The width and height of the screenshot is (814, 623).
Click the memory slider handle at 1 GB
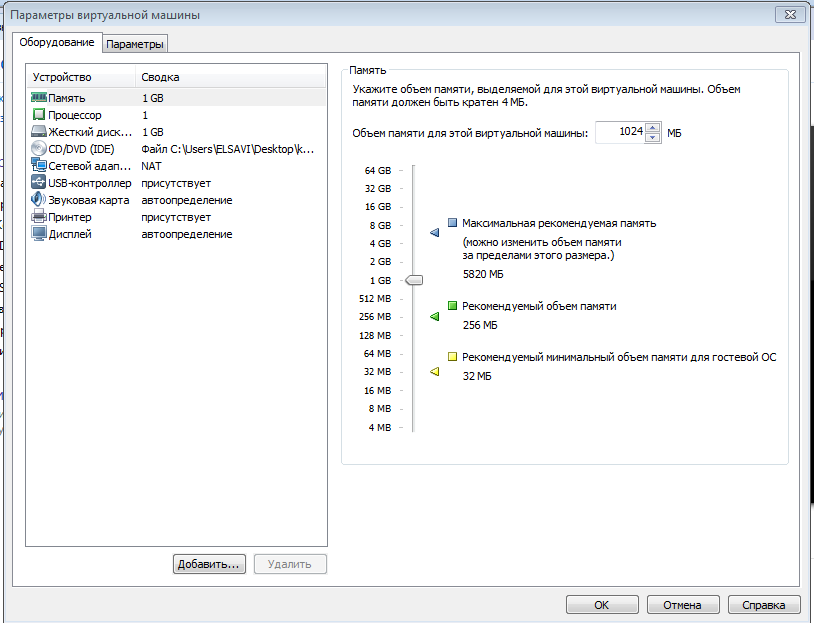[x=414, y=281]
